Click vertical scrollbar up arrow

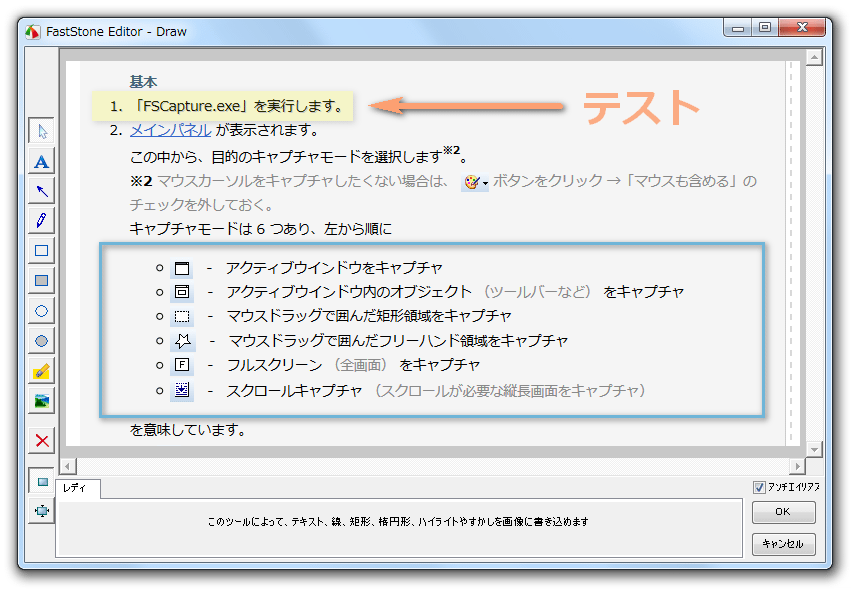click(814, 57)
